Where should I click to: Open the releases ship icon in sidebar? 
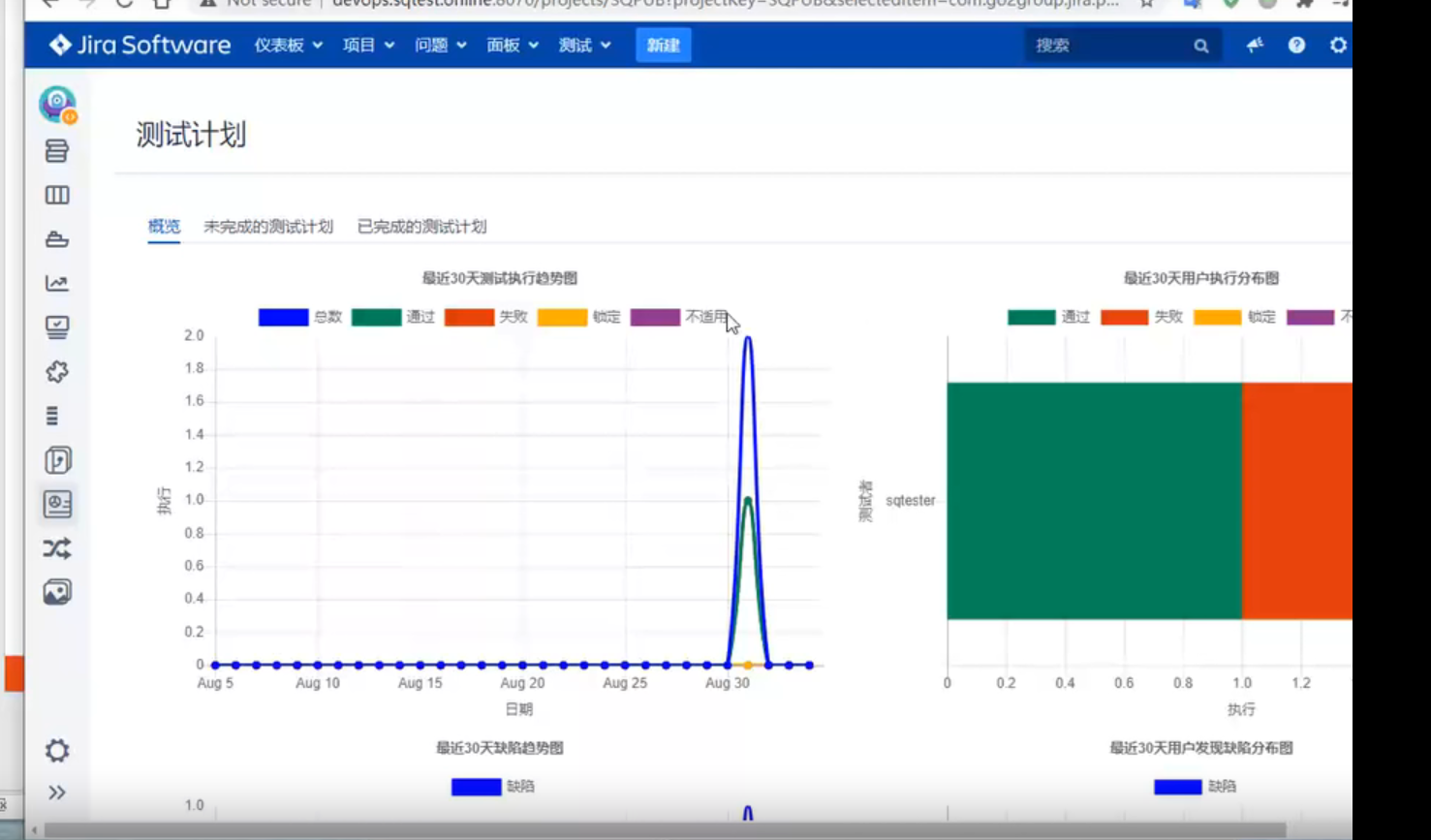tap(57, 239)
